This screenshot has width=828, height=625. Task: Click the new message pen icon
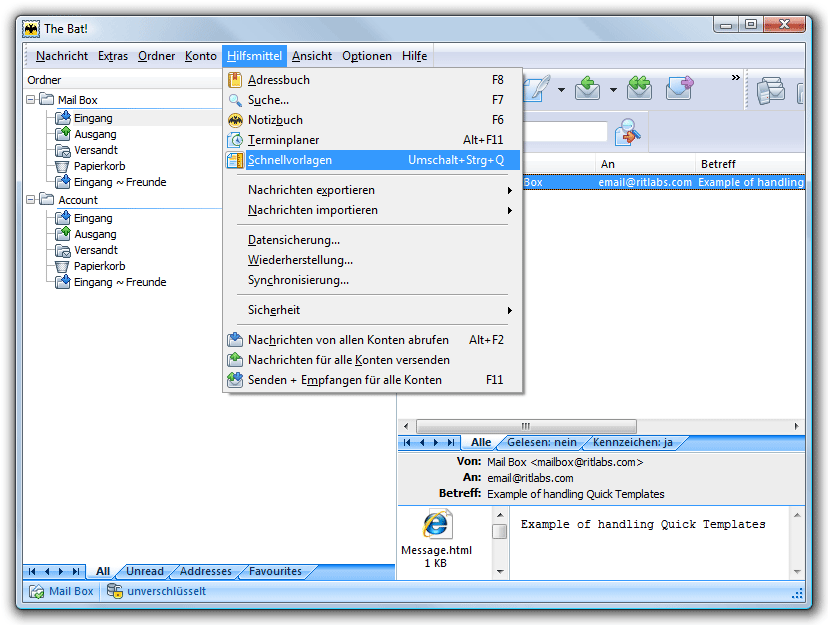[538, 88]
